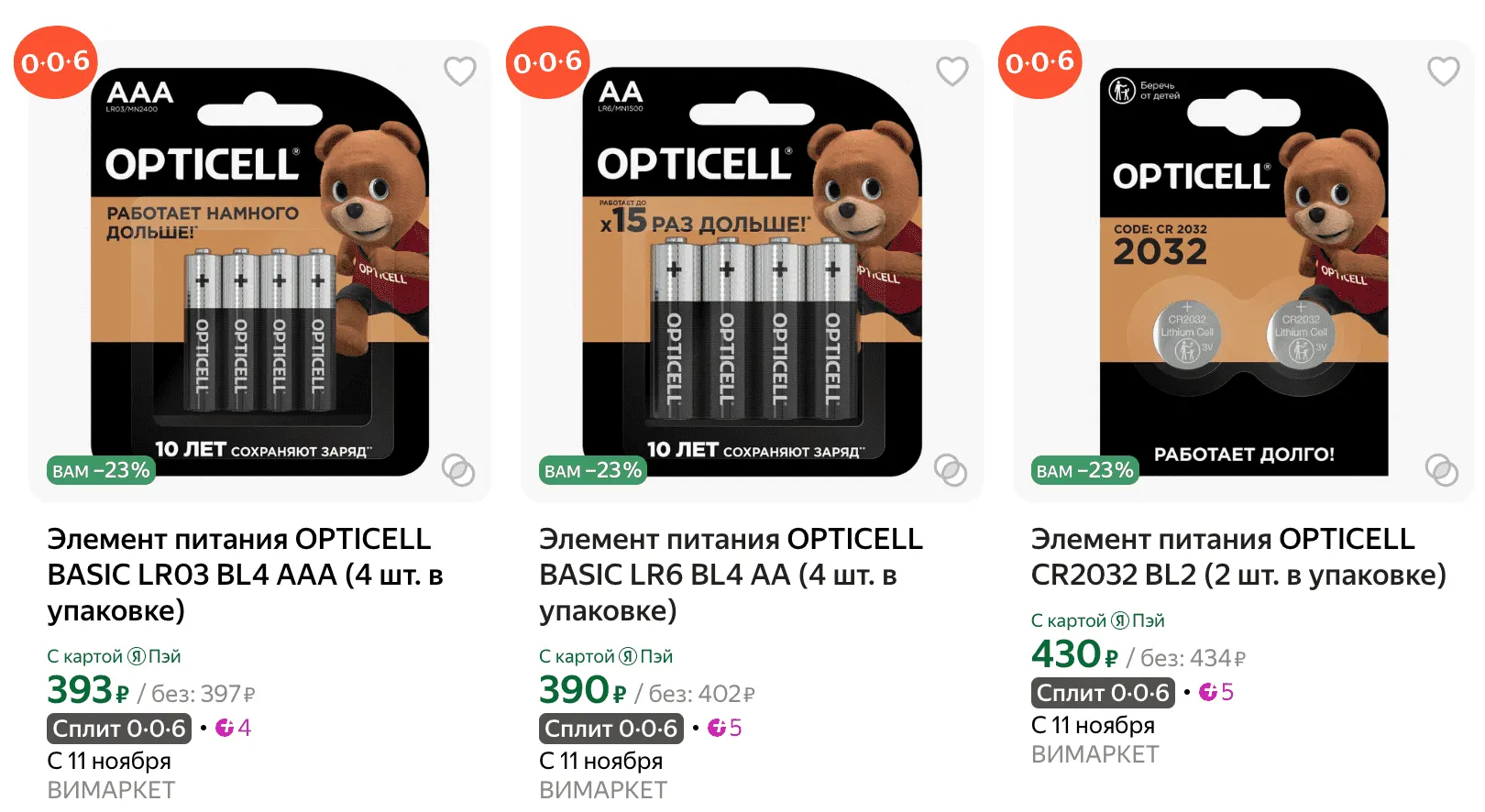Click Сплит 0·0·6 button under 393₽ price
The image size is (1485, 812).
point(119,729)
